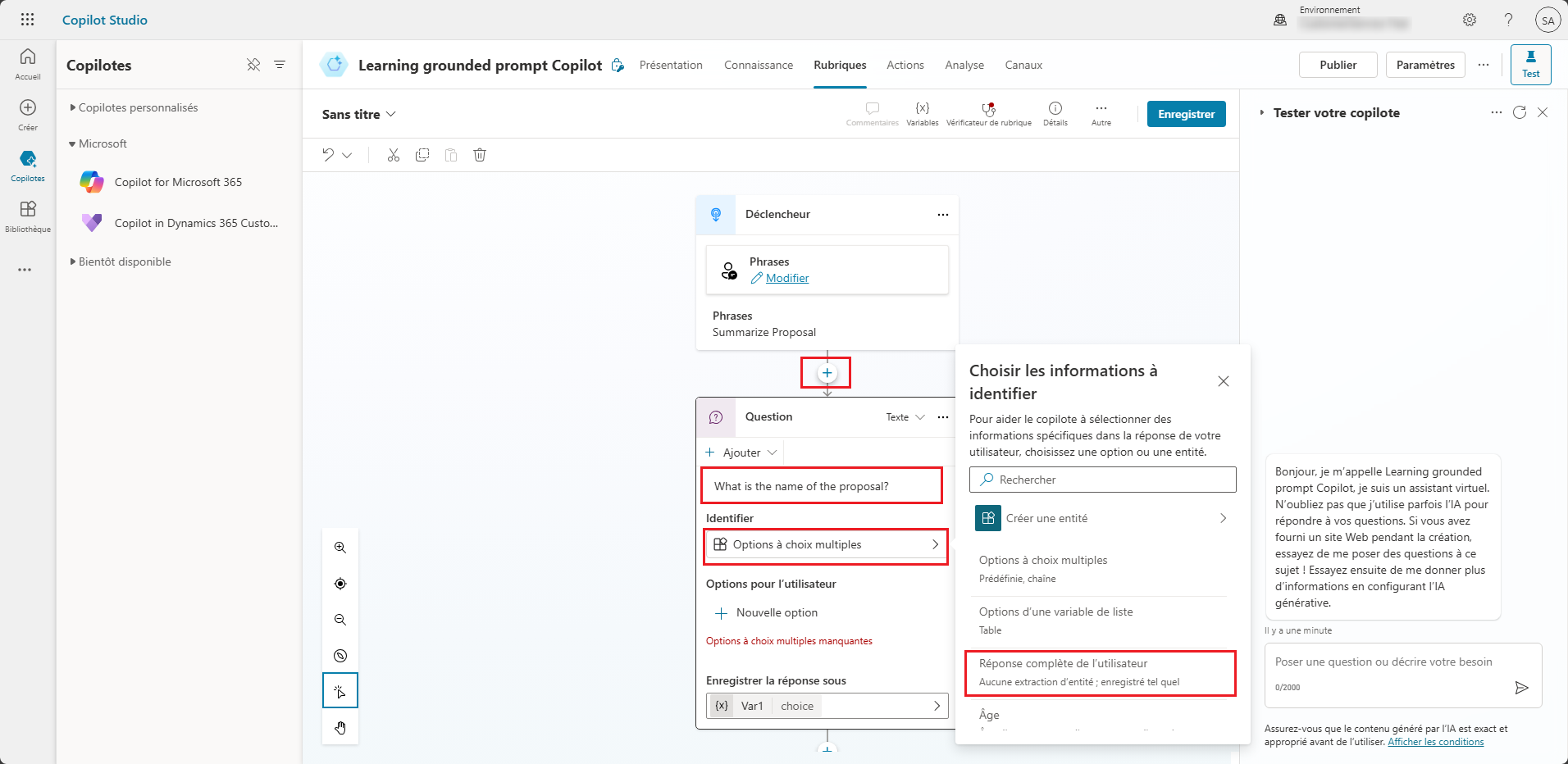Reset canvas zoom
The width and height of the screenshot is (1568, 764).
[340, 656]
